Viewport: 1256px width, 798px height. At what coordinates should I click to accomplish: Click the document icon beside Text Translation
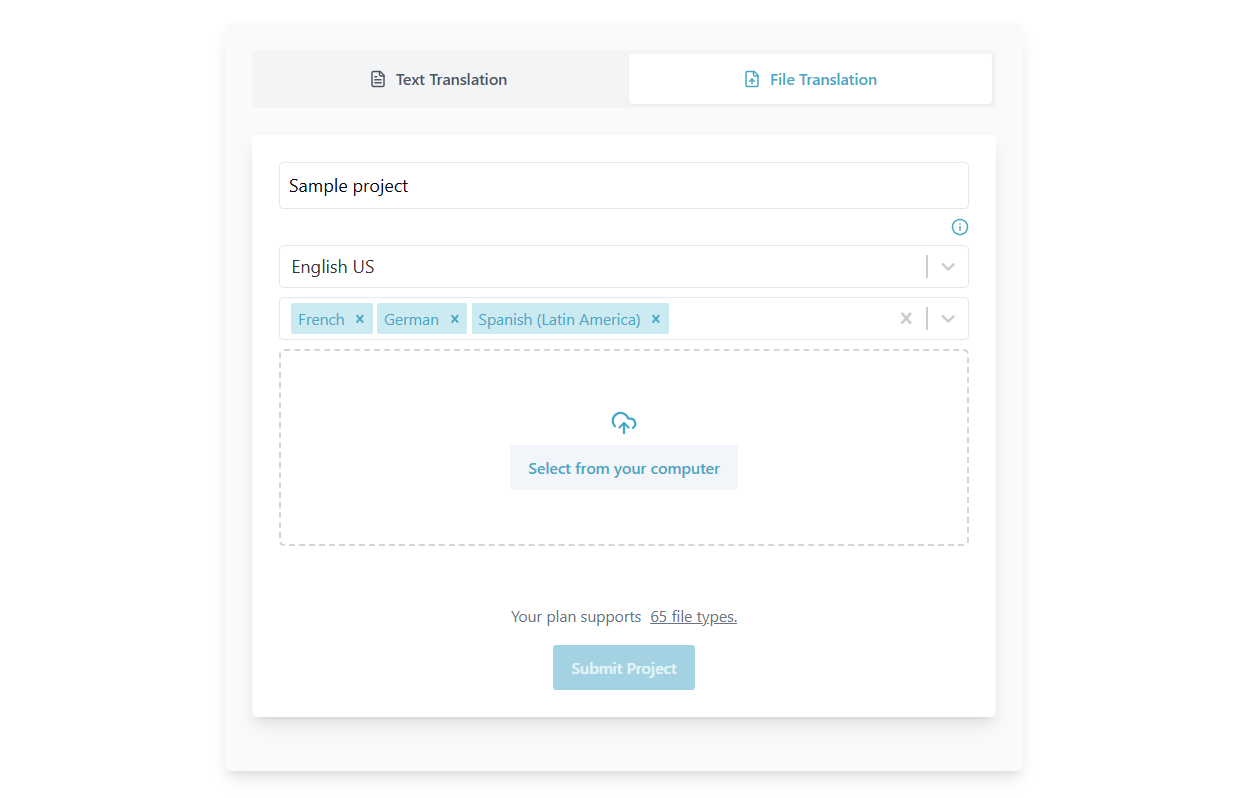tap(377, 78)
